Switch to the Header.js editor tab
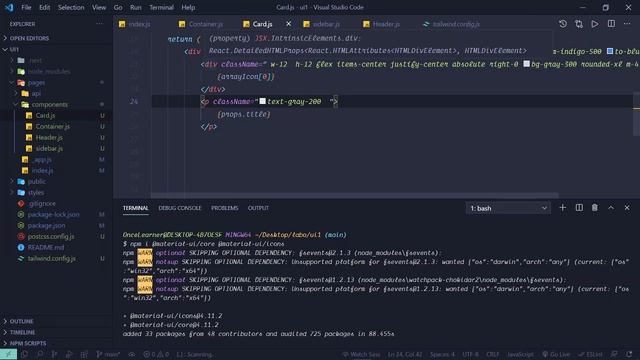 pos(386,24)
